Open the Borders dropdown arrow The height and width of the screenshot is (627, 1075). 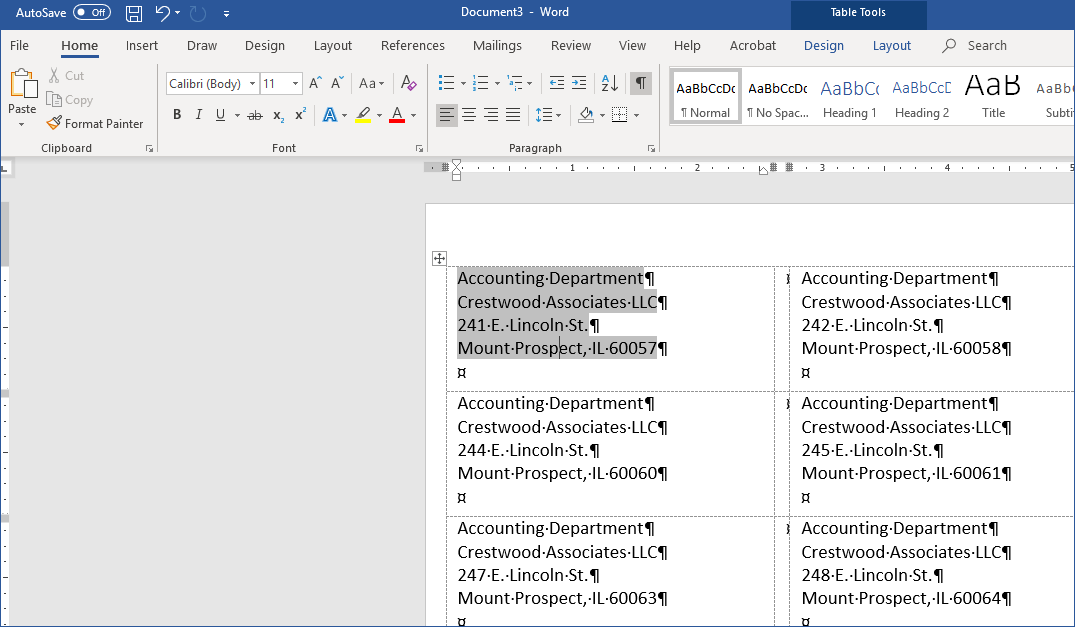tap(636, 115)
